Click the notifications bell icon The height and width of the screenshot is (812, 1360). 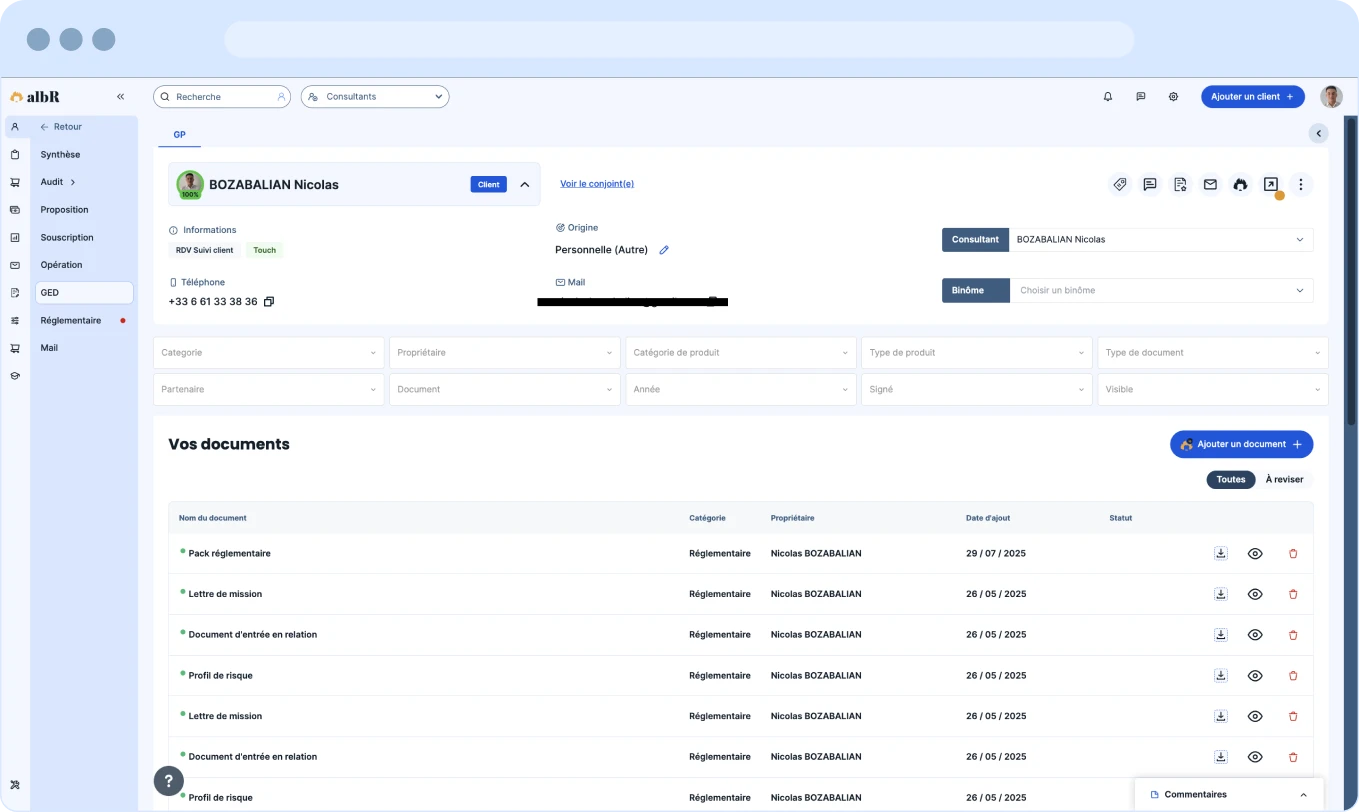pos(1107,97)
